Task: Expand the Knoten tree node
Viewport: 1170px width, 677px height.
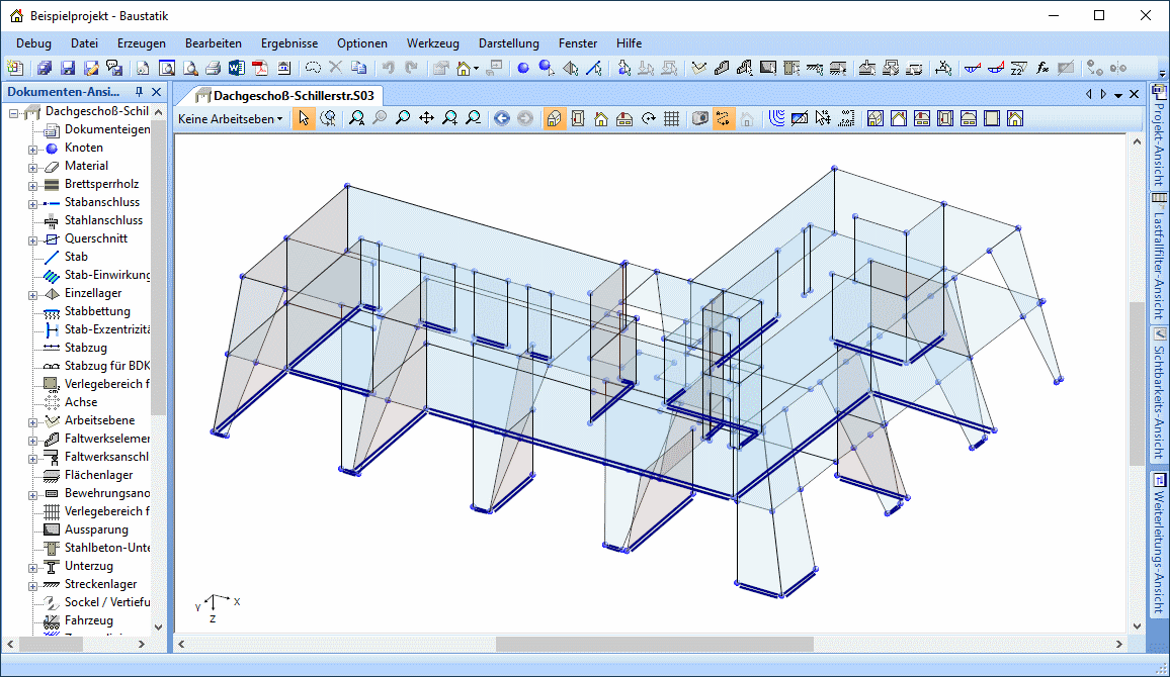Action: (33, 149)
